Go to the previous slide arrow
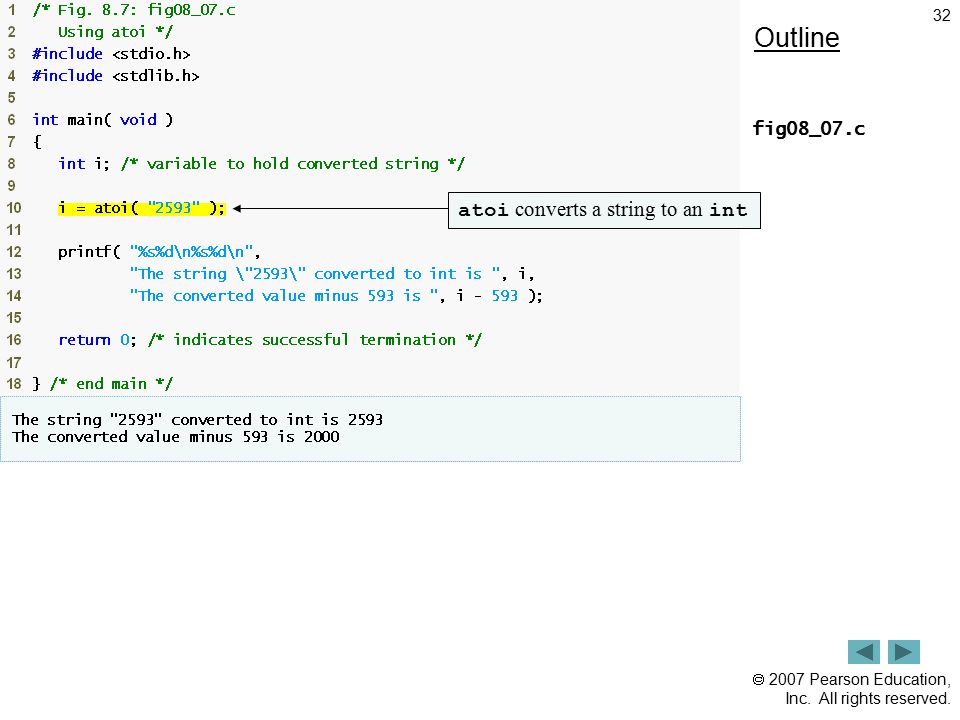The height and width of the screenshot is (720, 960). (863, 651)
